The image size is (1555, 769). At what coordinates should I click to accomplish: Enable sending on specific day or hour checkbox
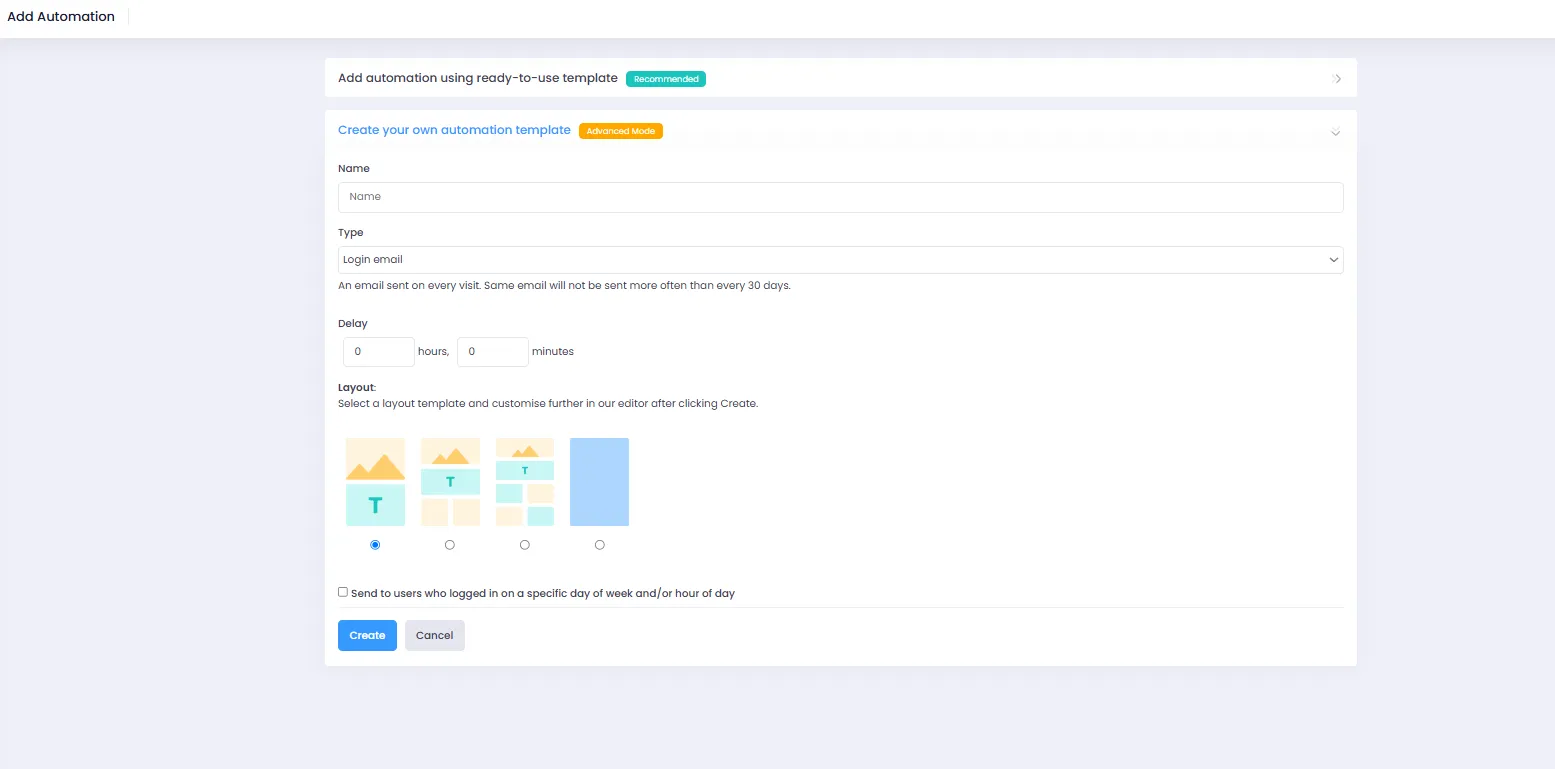[343, 592]
